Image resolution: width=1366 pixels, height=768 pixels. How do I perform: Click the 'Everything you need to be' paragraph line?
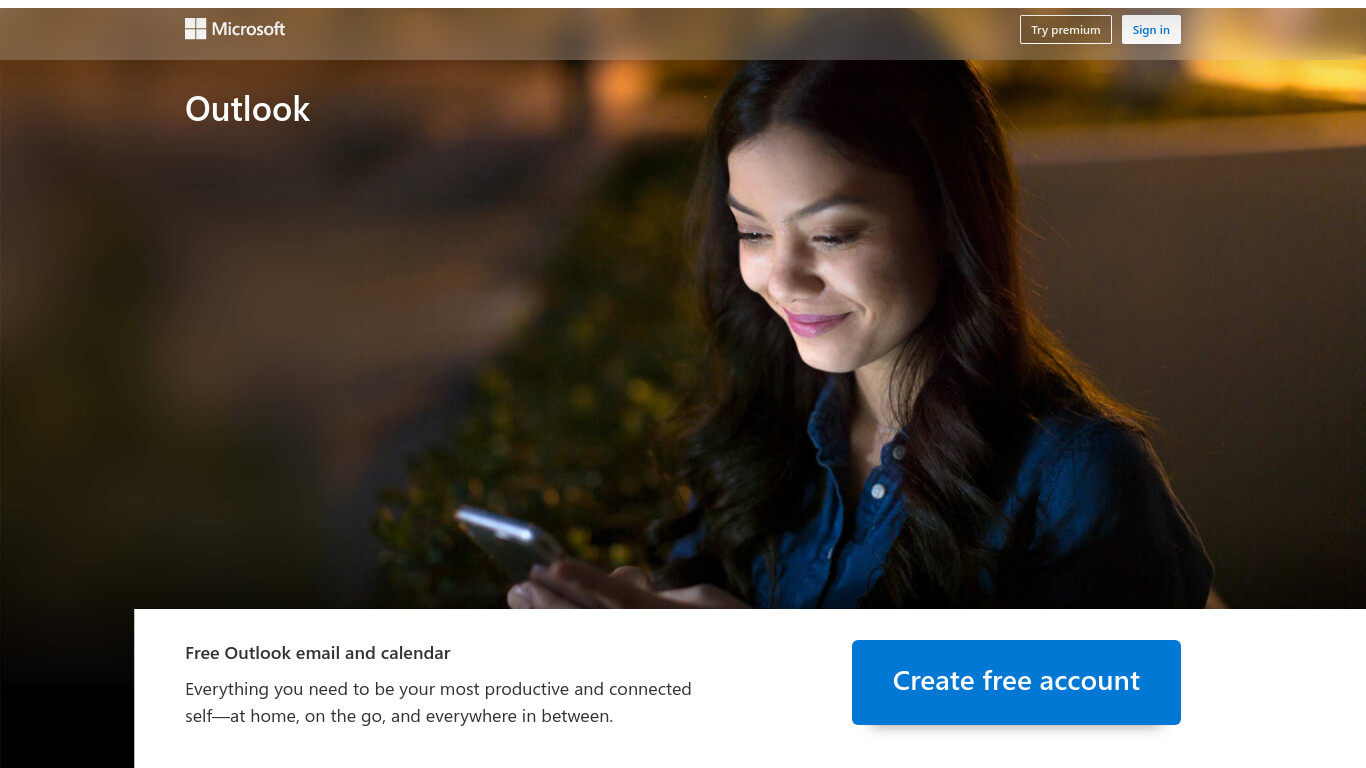[x=438, y=689]
